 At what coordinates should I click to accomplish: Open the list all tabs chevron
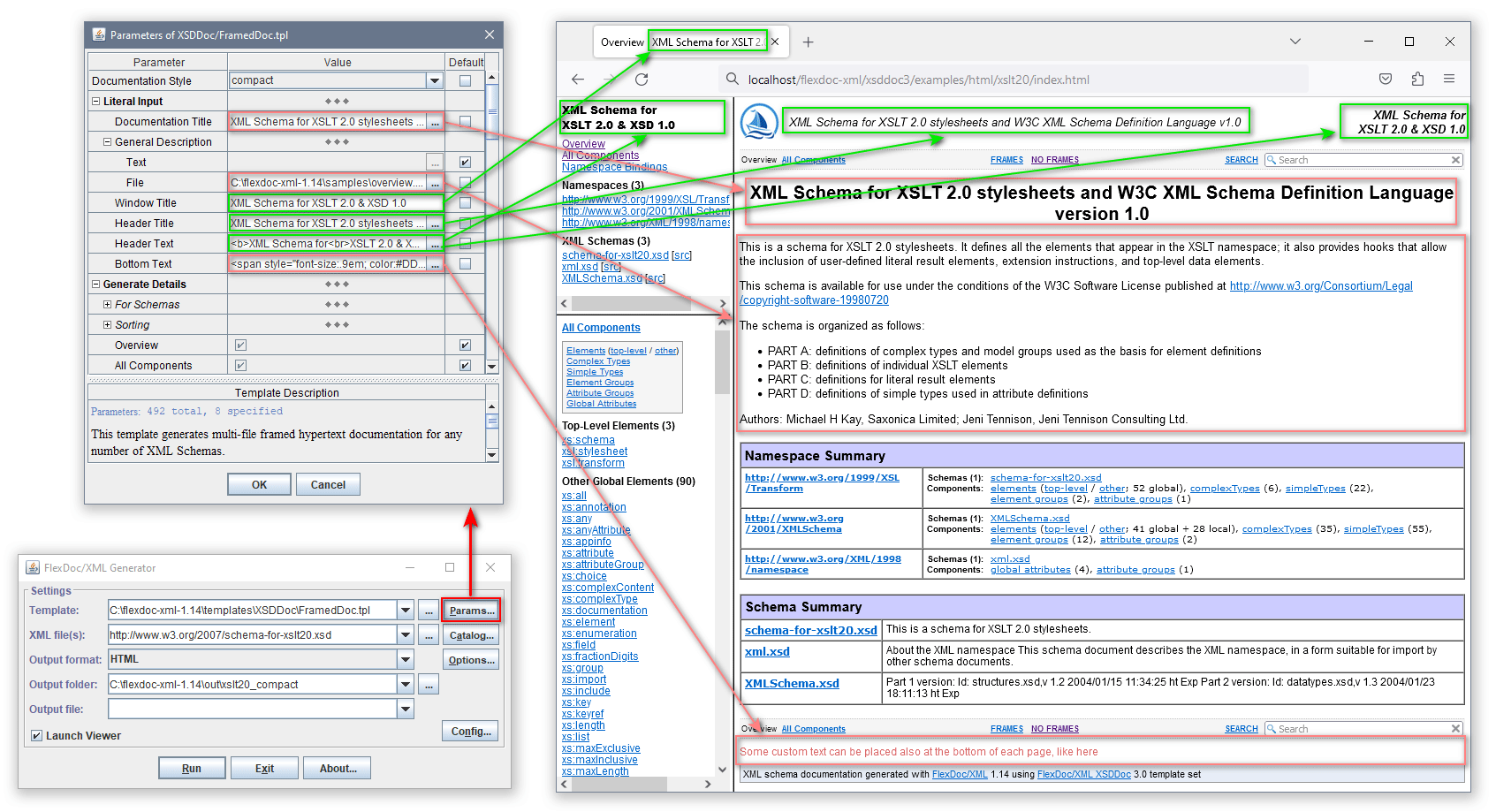[1295, 42]
